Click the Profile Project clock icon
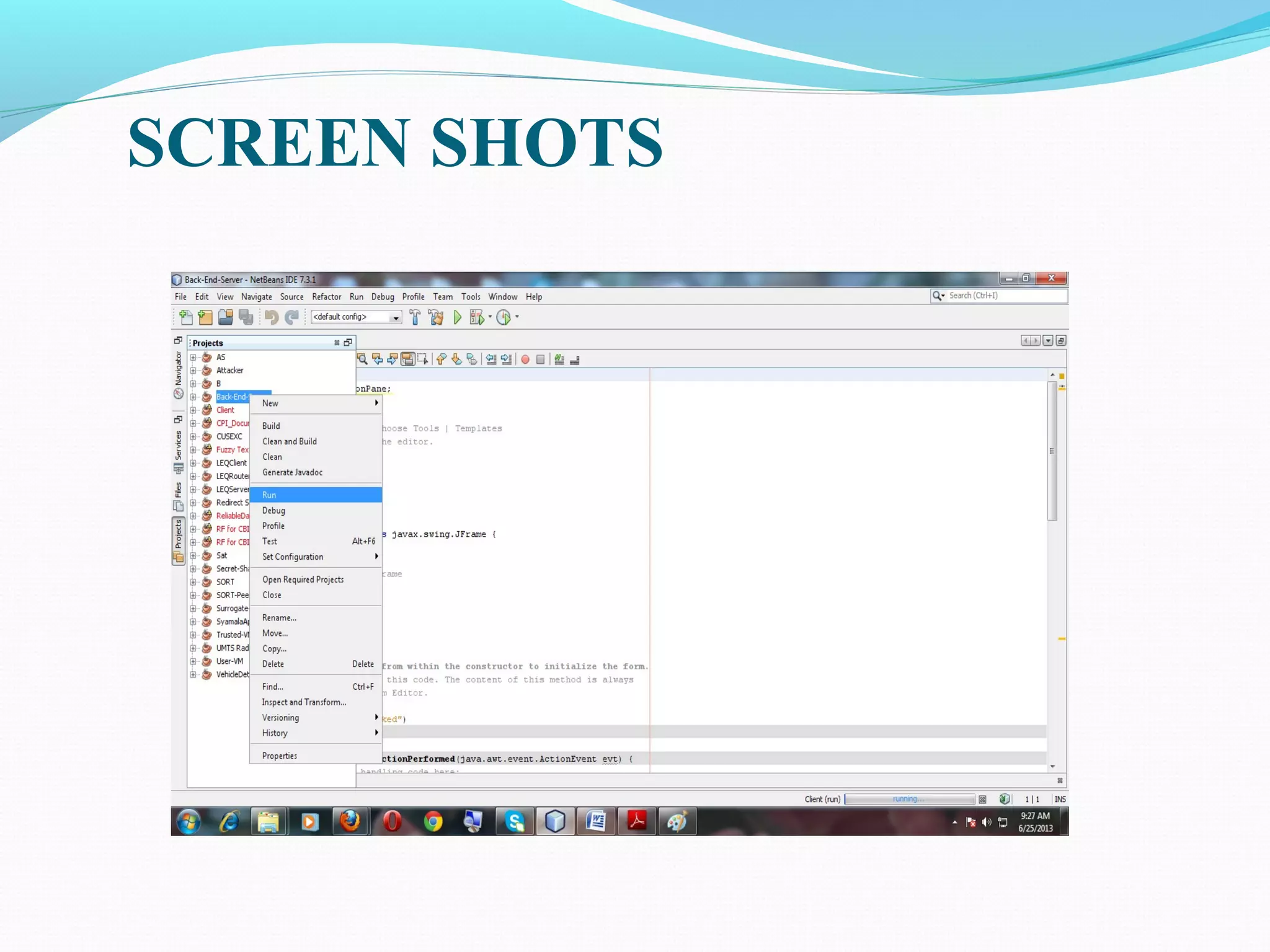 (504, 317)
